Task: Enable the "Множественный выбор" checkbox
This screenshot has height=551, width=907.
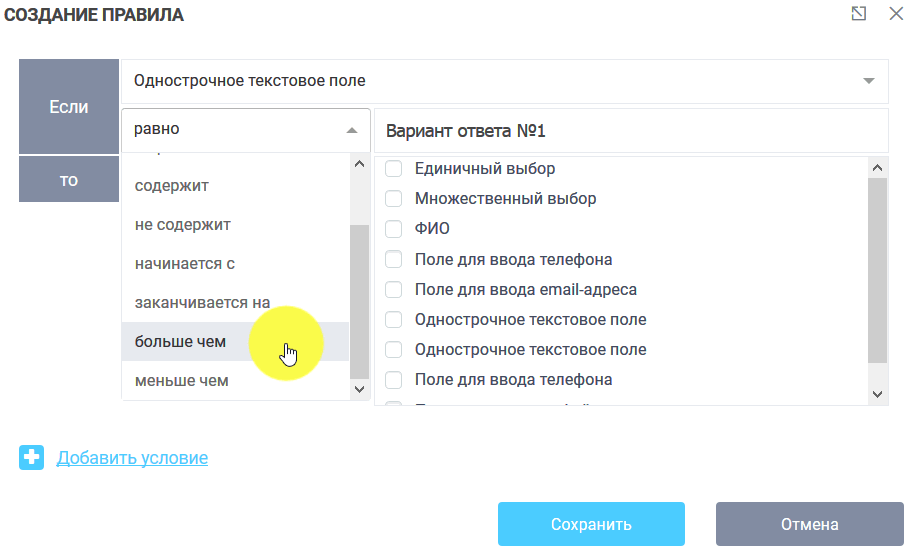Action: point(394,199)
